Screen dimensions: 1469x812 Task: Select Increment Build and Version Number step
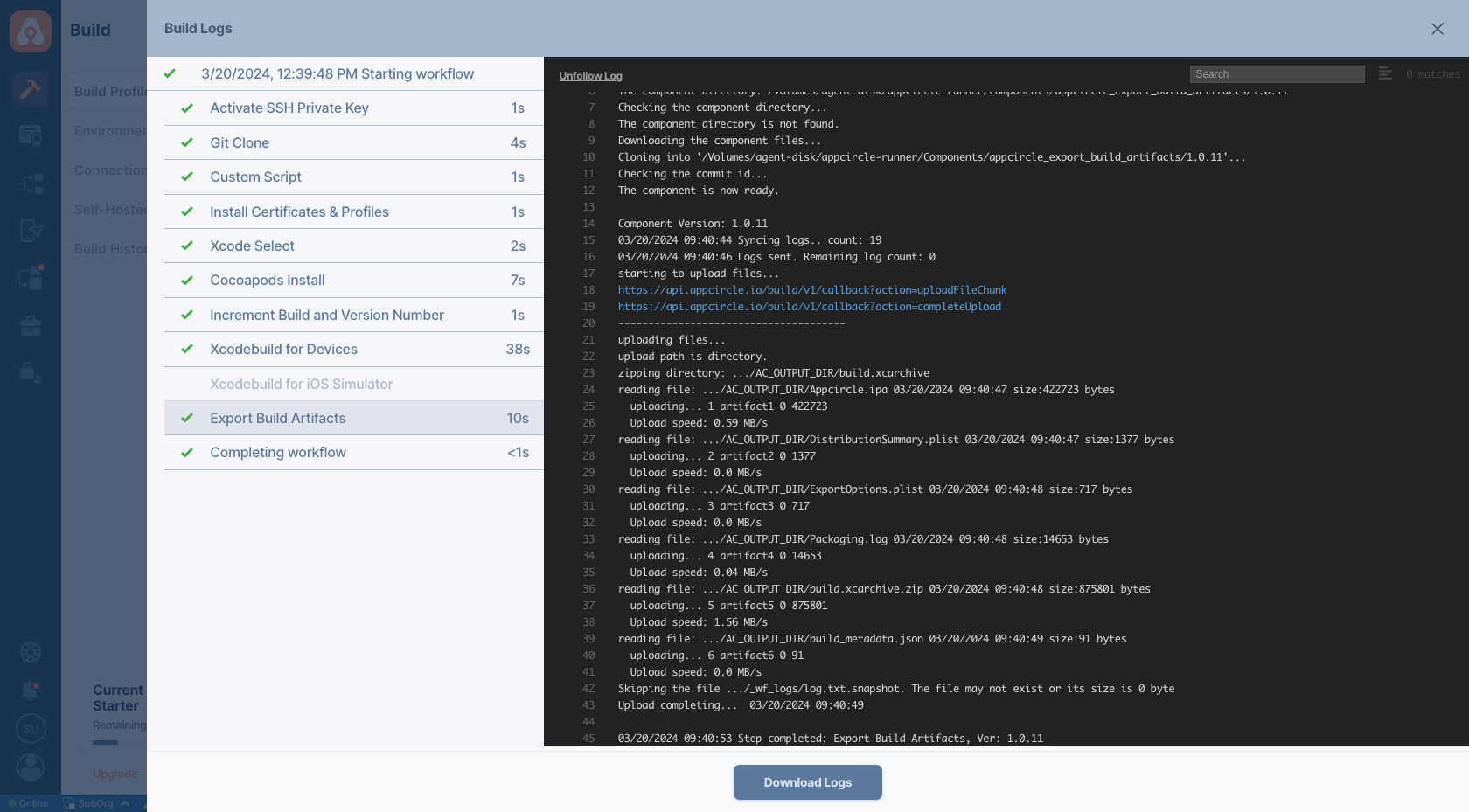(354, 315)
